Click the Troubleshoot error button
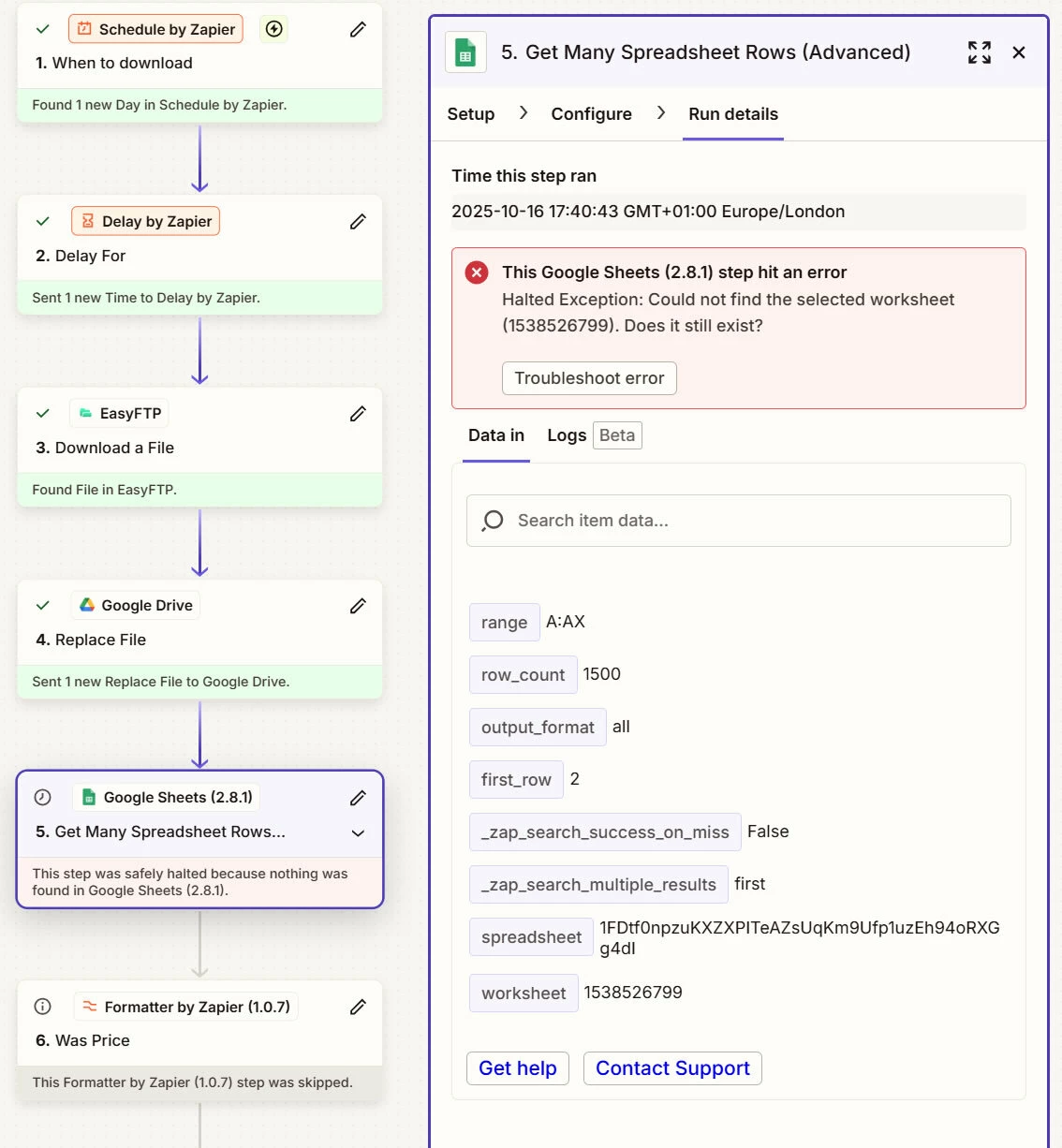1062x1148 pixels. coord(589,378)
